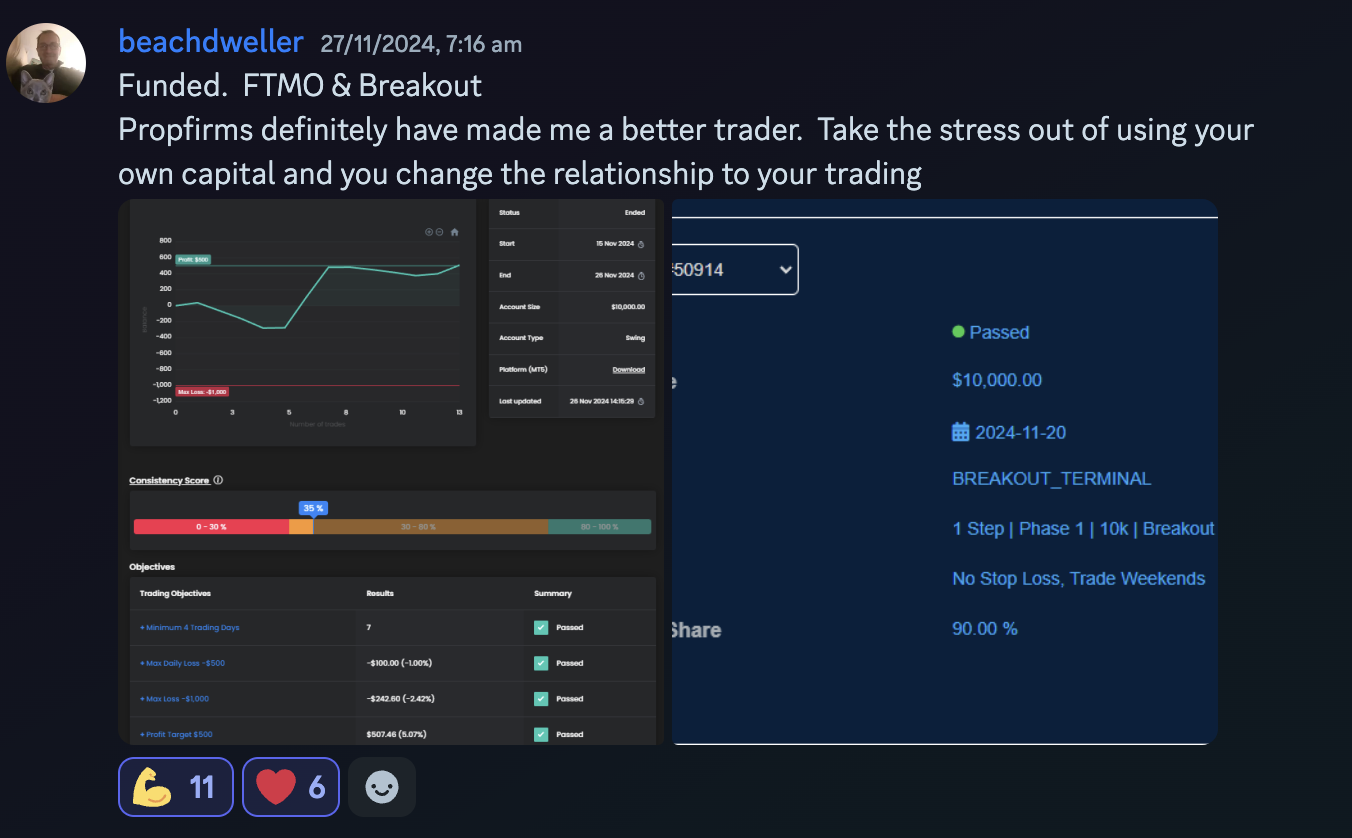The height and width of the screenshot is (838, 1352).
Task: Click the 35 % consistency score marker
Action: tap(313, 508)
